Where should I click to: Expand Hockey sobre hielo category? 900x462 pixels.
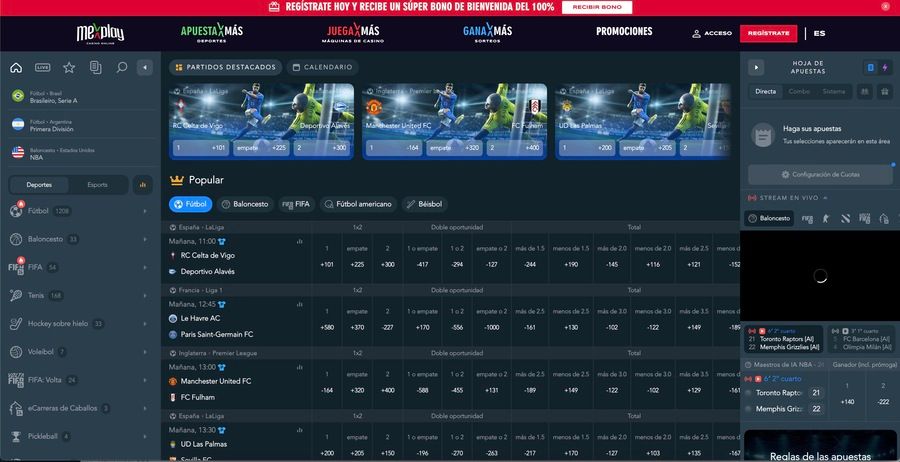(x=80, y=324)
